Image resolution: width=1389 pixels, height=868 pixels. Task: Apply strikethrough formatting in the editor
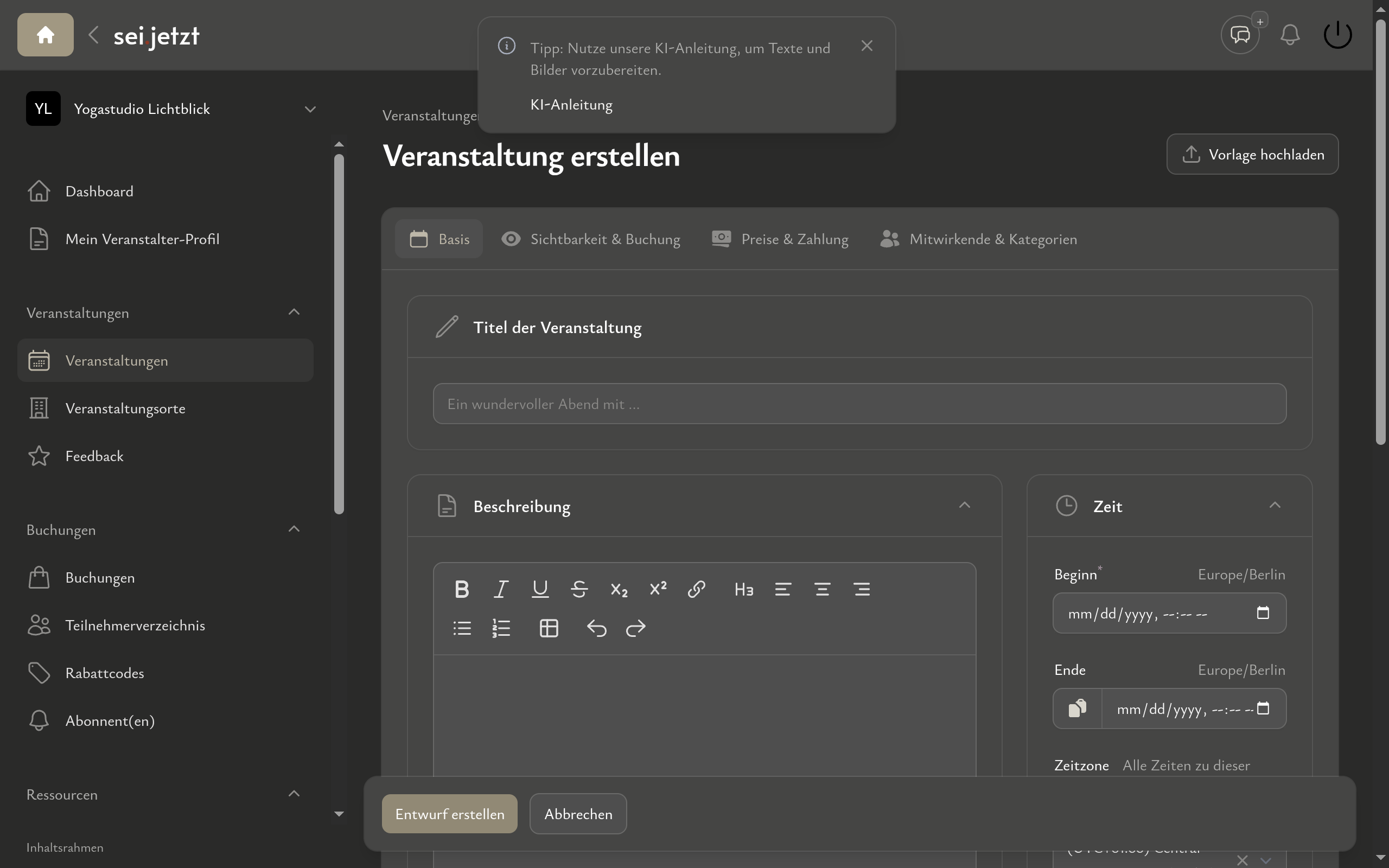[x=579, y=589]
